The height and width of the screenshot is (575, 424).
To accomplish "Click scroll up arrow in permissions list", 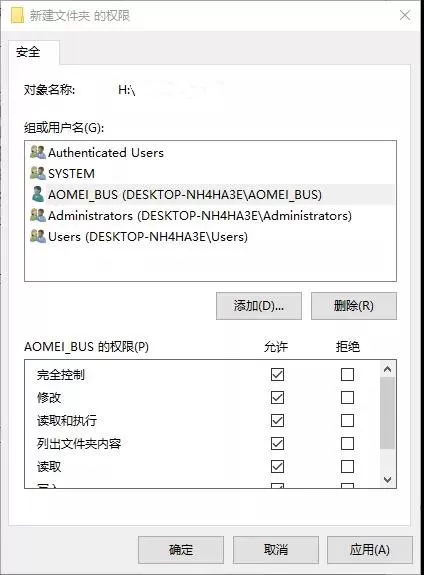I will 388,369.
